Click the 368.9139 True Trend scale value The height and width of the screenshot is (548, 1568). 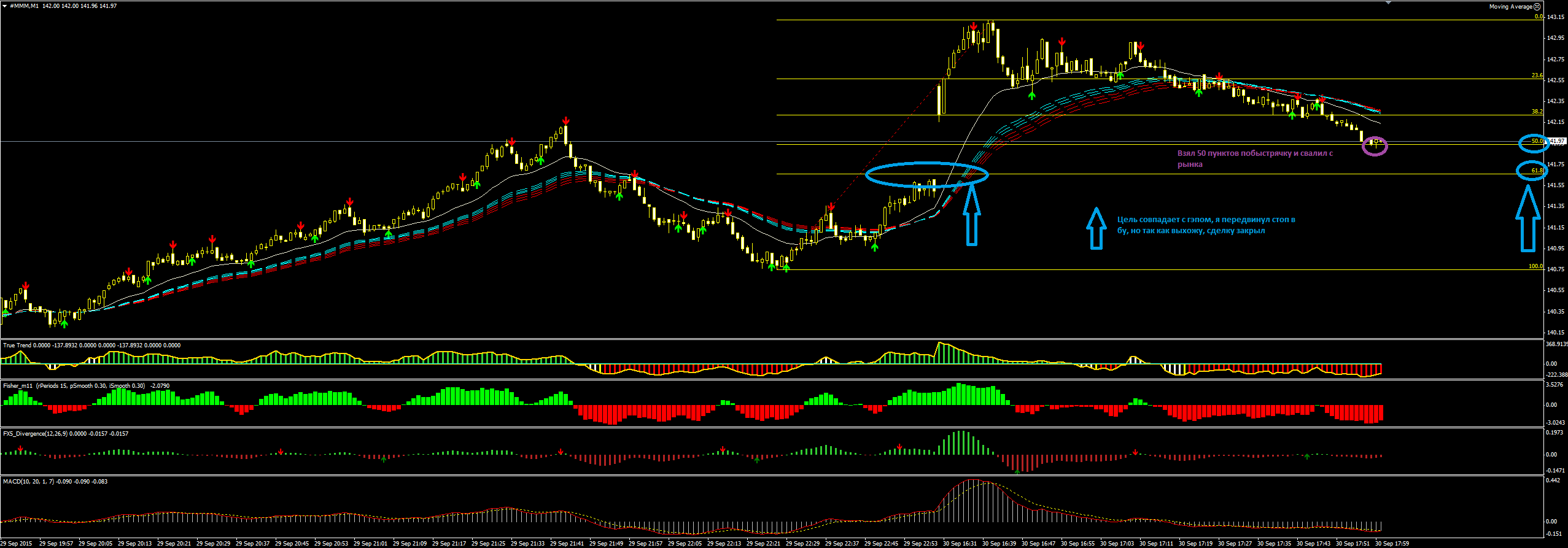coord(1557,344)
